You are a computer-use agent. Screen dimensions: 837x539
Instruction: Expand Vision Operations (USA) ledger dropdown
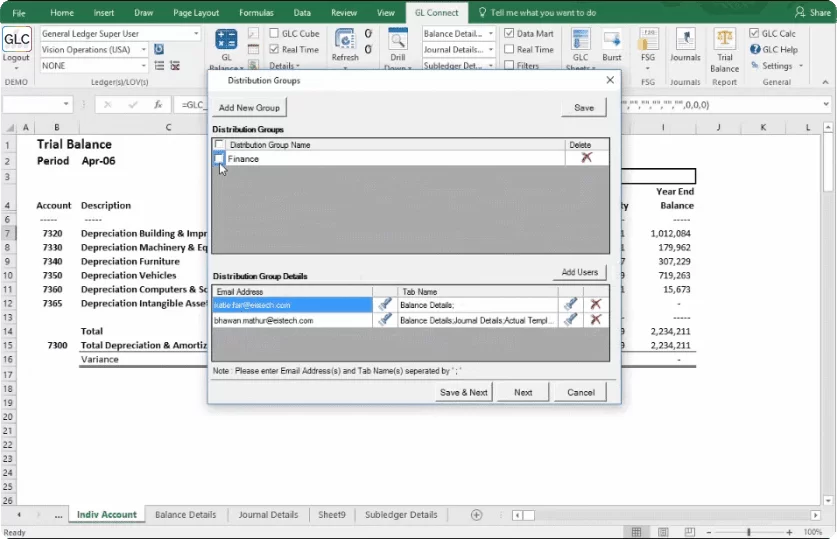click(144, 50)
